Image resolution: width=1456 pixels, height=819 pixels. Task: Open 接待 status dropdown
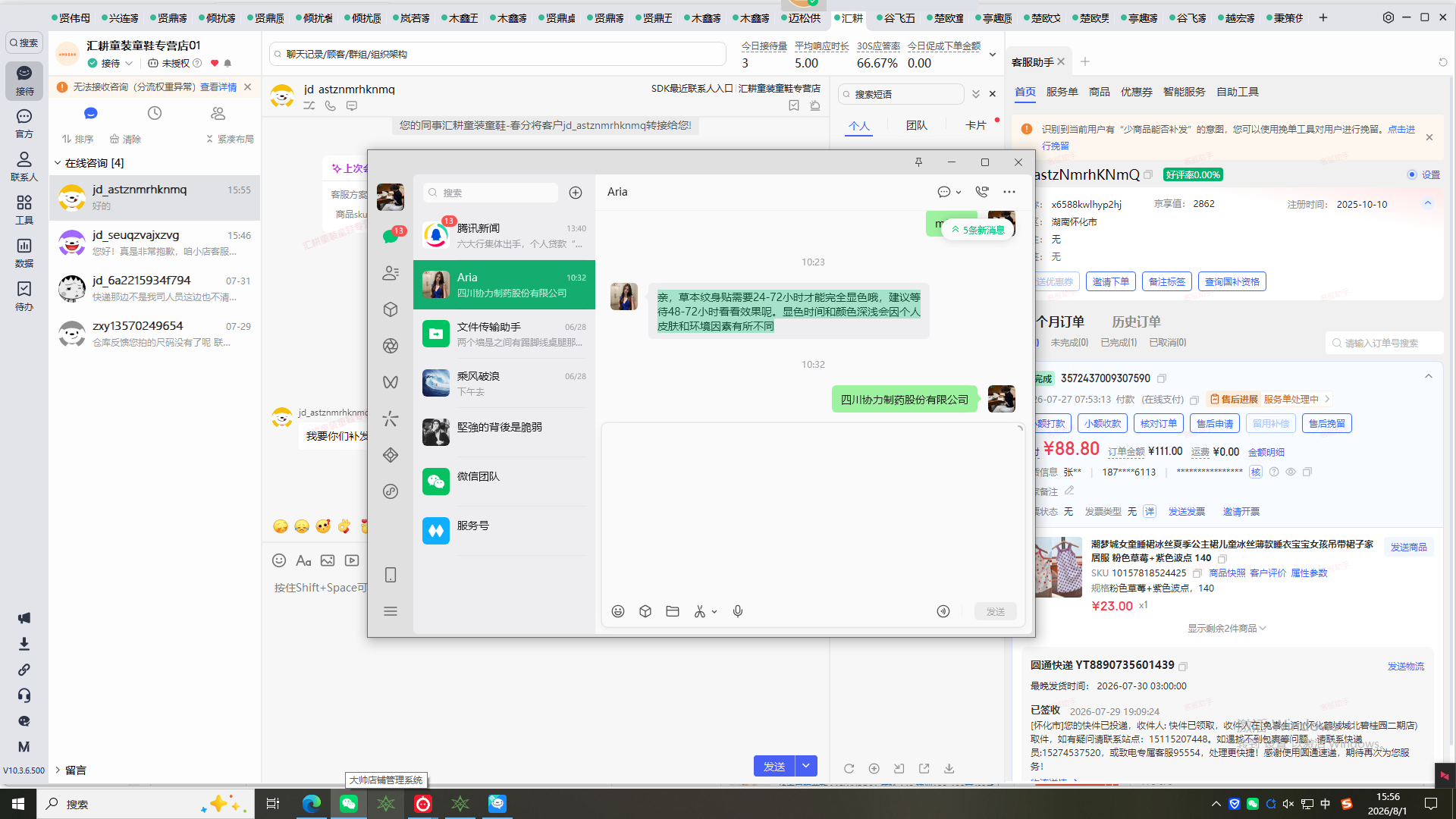coord(129,64)
